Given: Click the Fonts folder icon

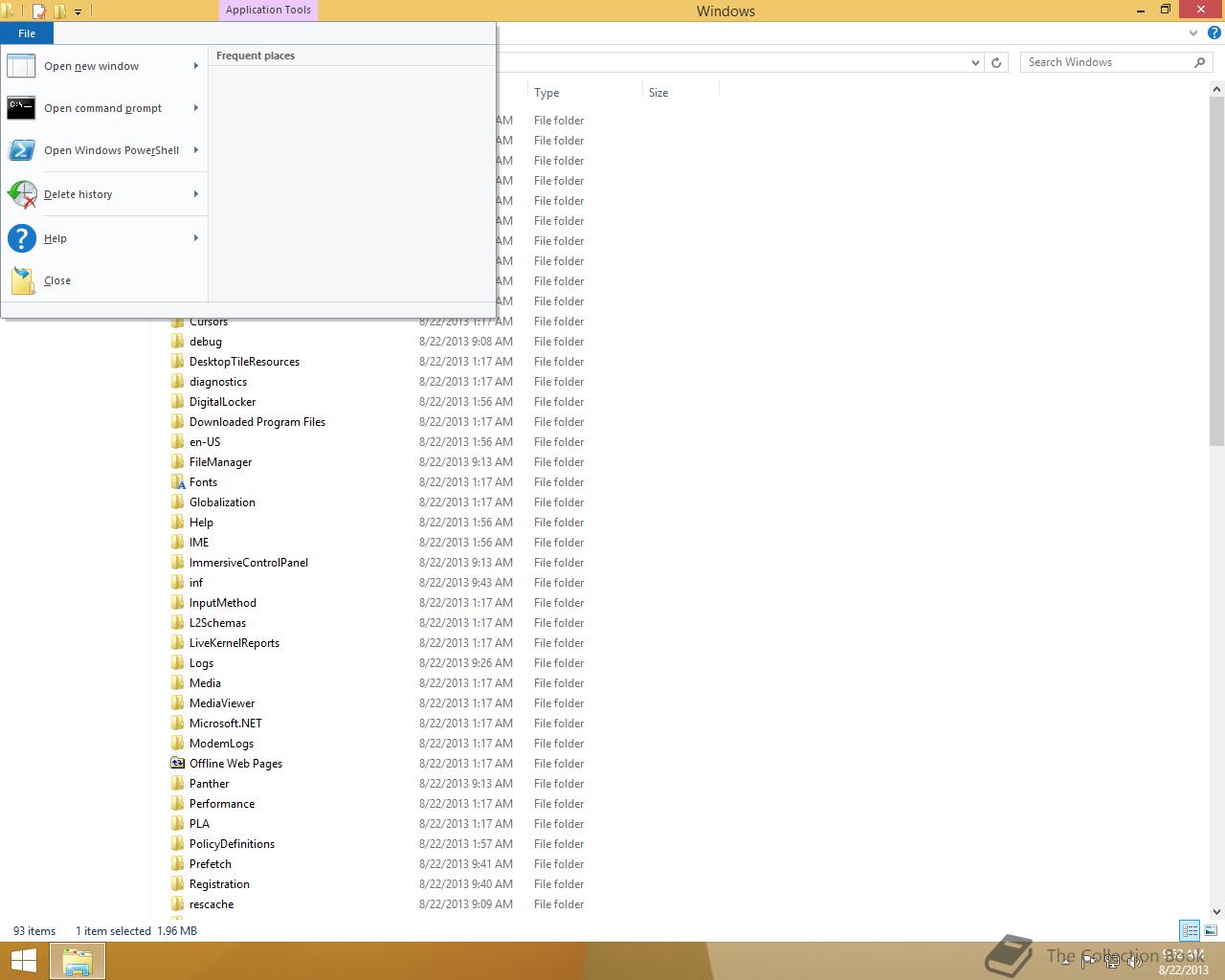Looking at the screenshot, I should pyautogui.click(x=178, y=482).
